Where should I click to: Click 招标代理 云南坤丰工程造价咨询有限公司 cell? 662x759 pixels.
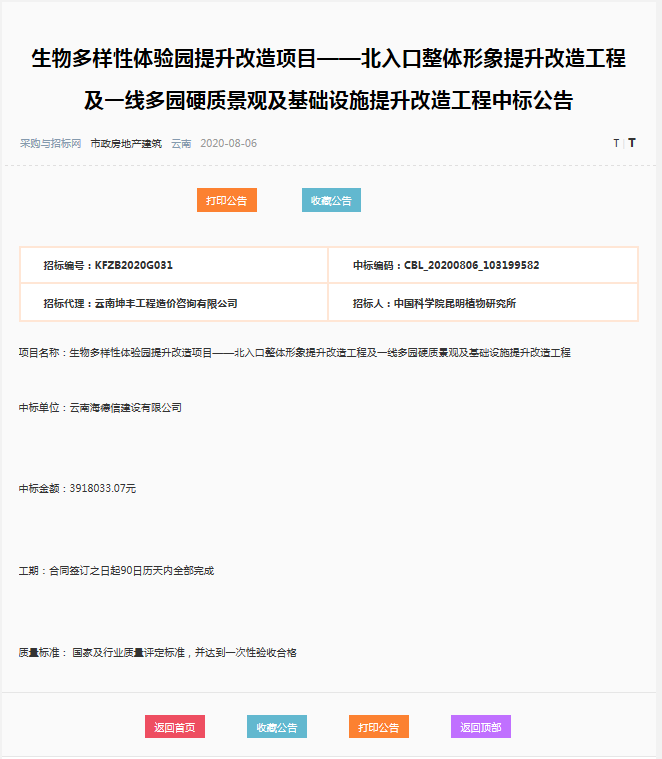coord(174,303)
